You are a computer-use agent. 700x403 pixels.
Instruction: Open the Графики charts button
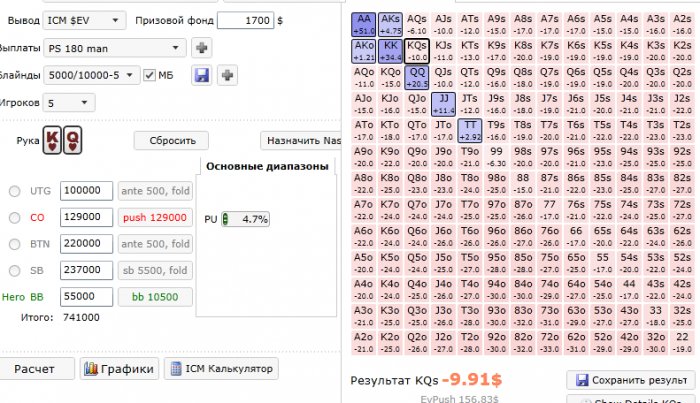tap(119, 369)
